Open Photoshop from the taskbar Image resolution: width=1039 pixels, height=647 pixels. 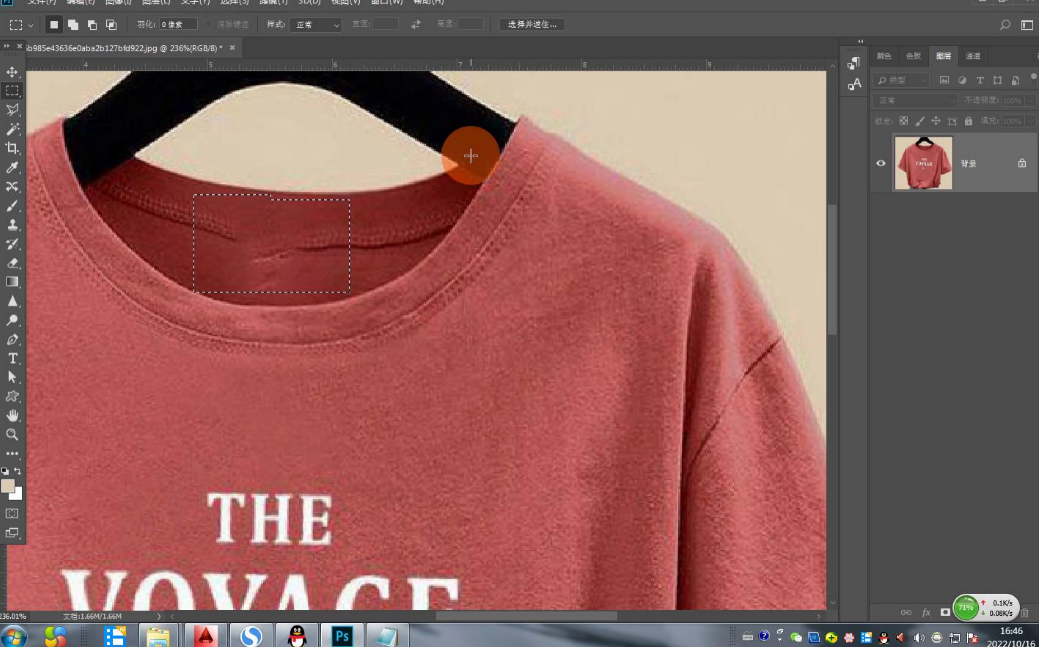342,636
